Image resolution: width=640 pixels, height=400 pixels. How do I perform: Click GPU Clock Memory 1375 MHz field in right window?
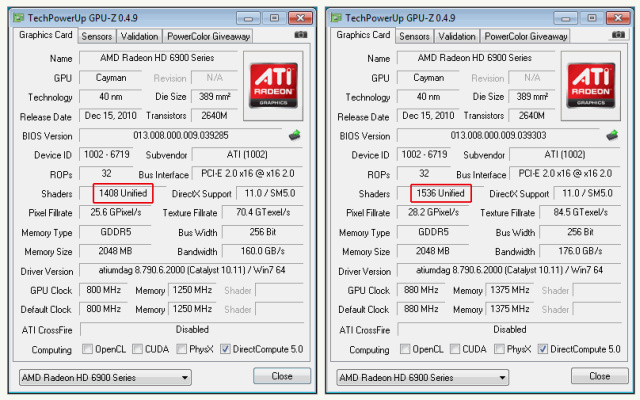click(510, 290)
